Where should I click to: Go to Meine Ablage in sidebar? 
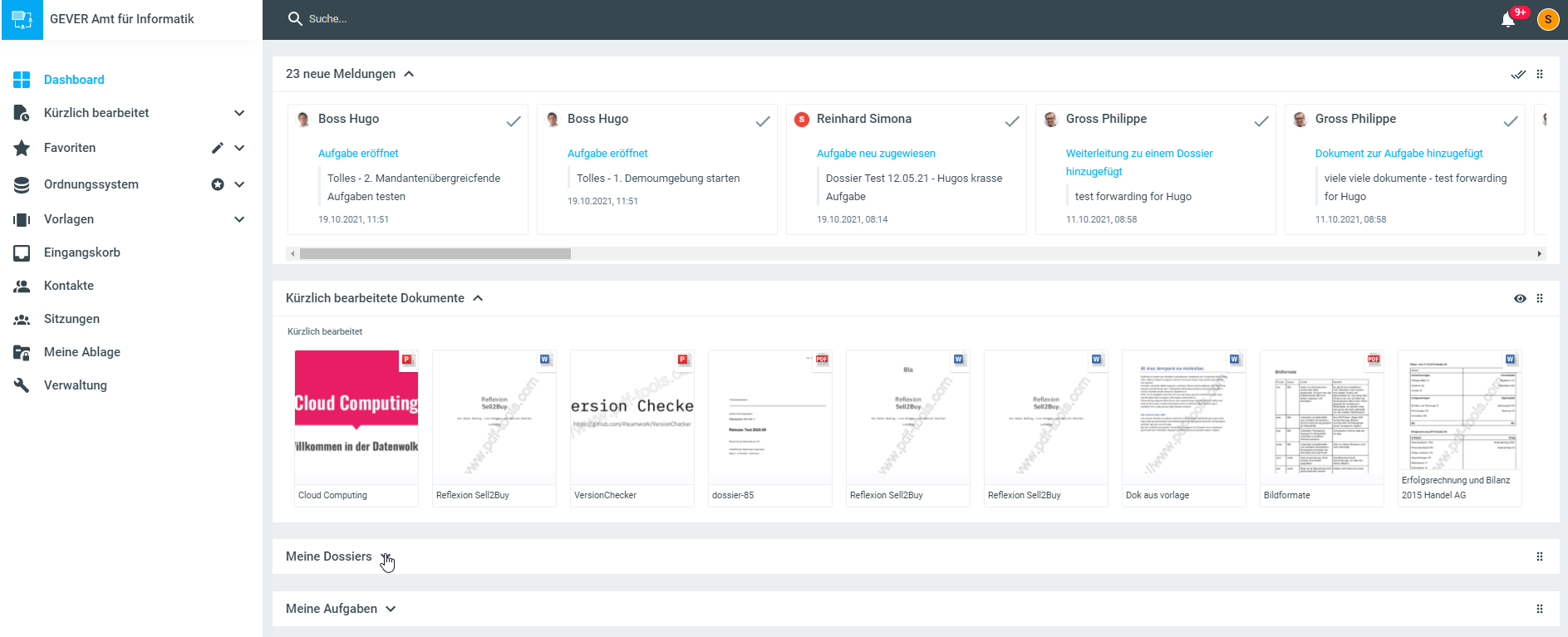(81, 352)
